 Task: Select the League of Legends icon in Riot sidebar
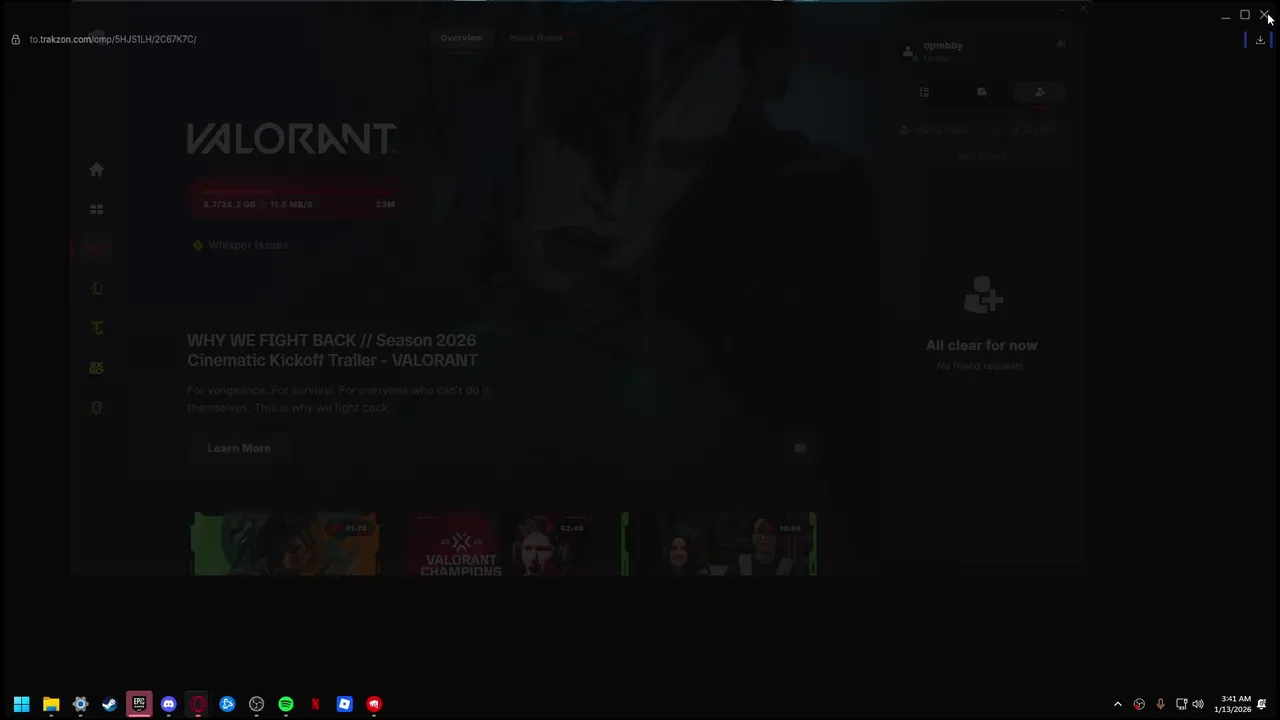96,288
